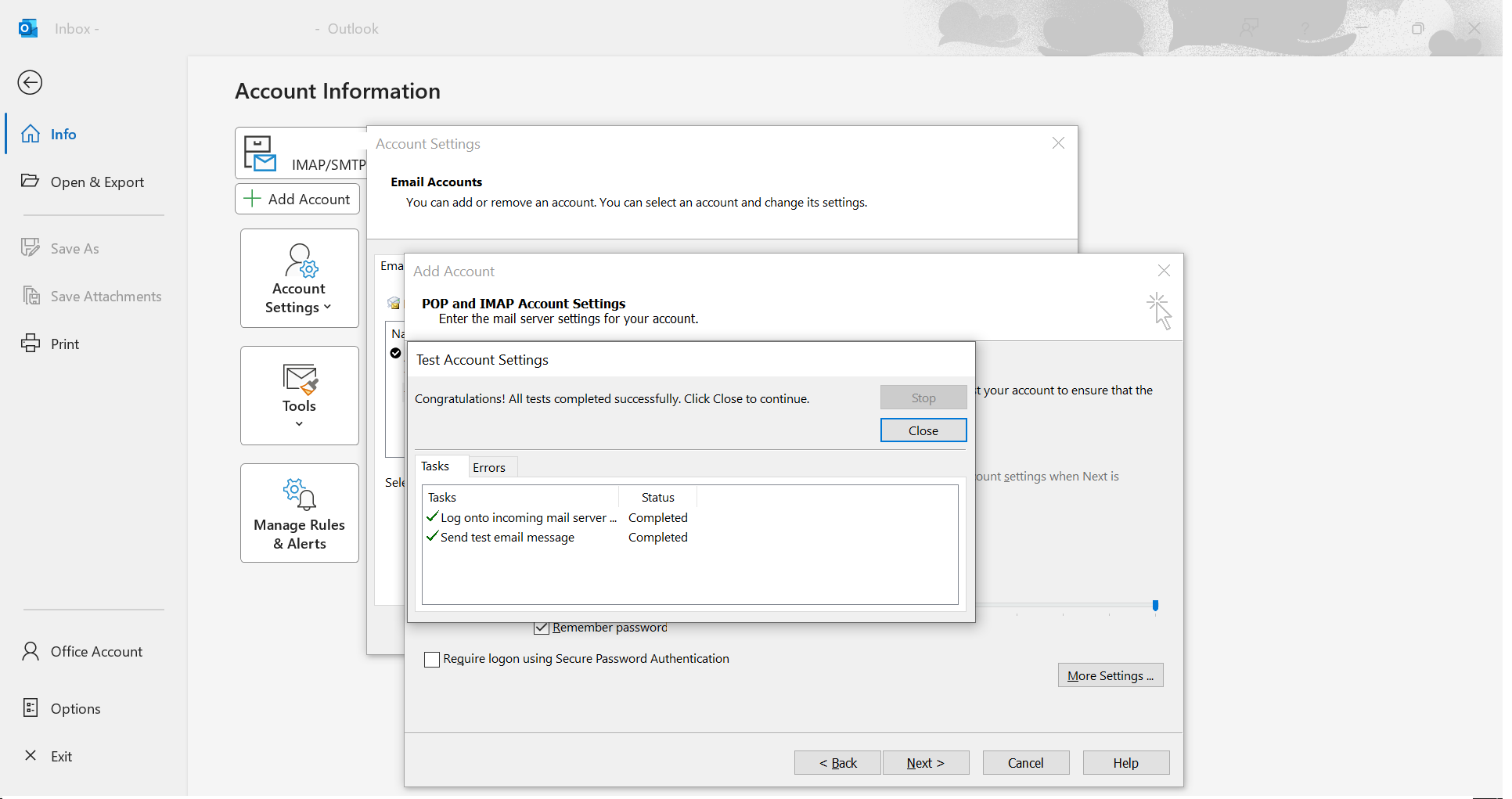Select 'Log onto incoming mail server' task row
The height and width of the screenshot is (799, 1512).
tap(557, 517)
